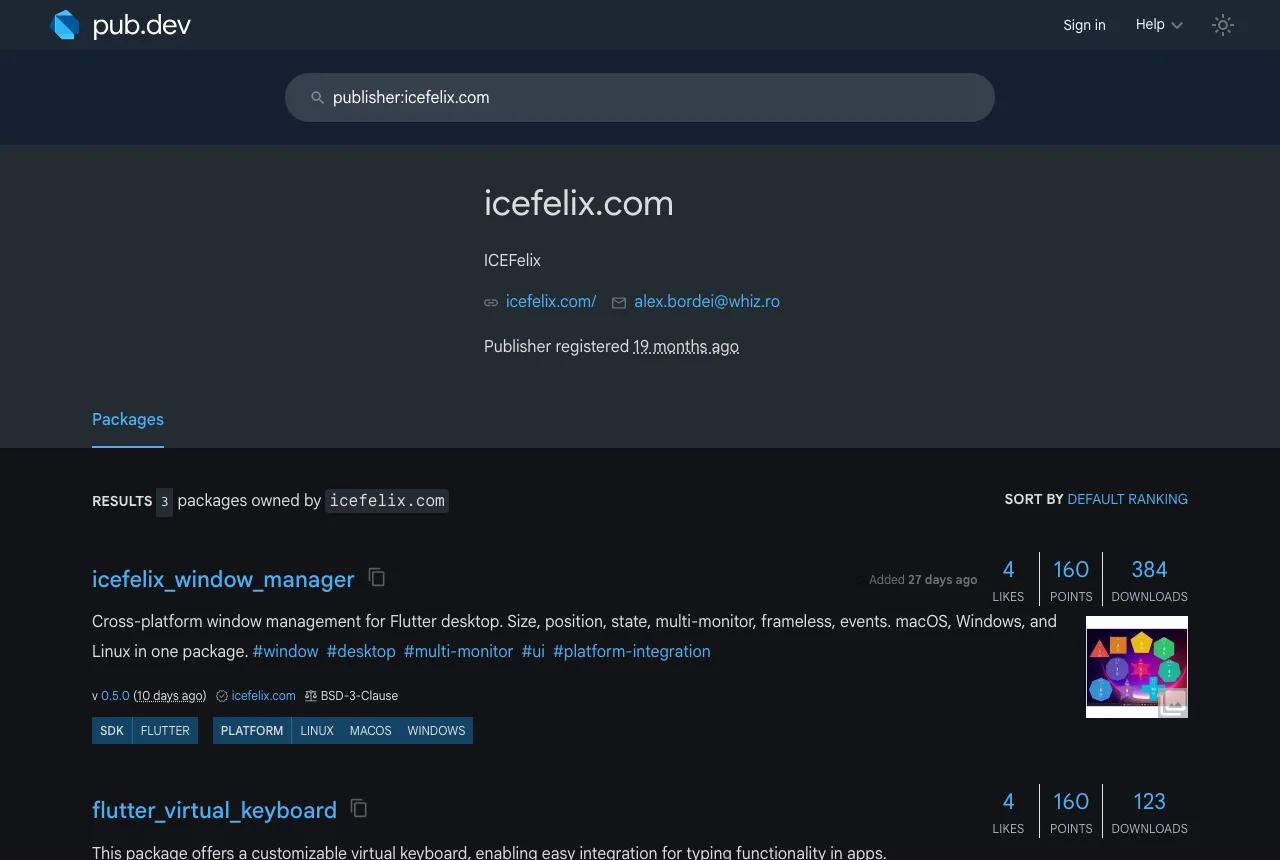The width and height of the screenshot is (1280, 860).
Task: Open version 0.5.0 link
Action: 115,696
